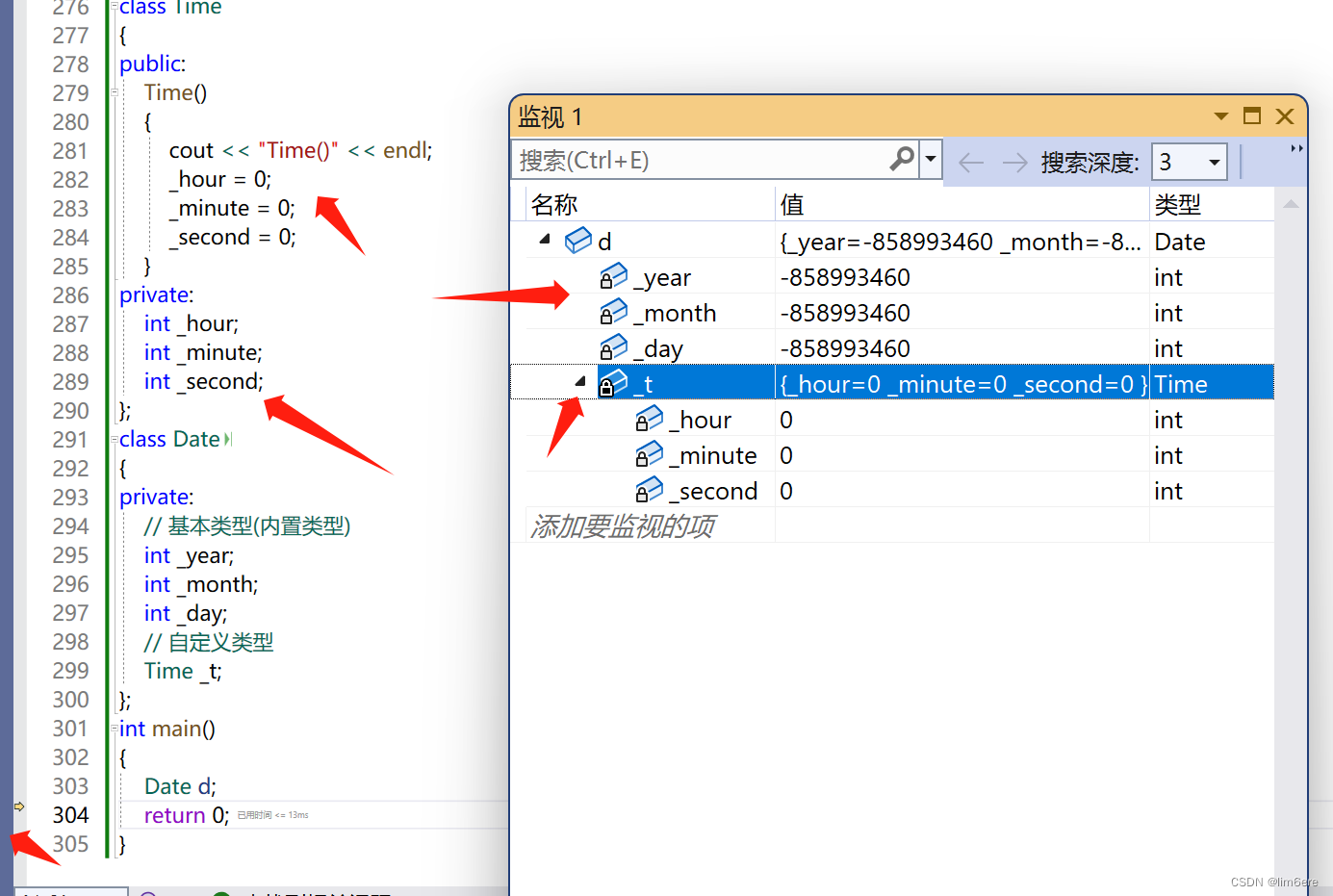The image size is (1333, 896).
Task: Collapse the class Date fold marker
Action: pyautogui.click(x=115, y=440)
